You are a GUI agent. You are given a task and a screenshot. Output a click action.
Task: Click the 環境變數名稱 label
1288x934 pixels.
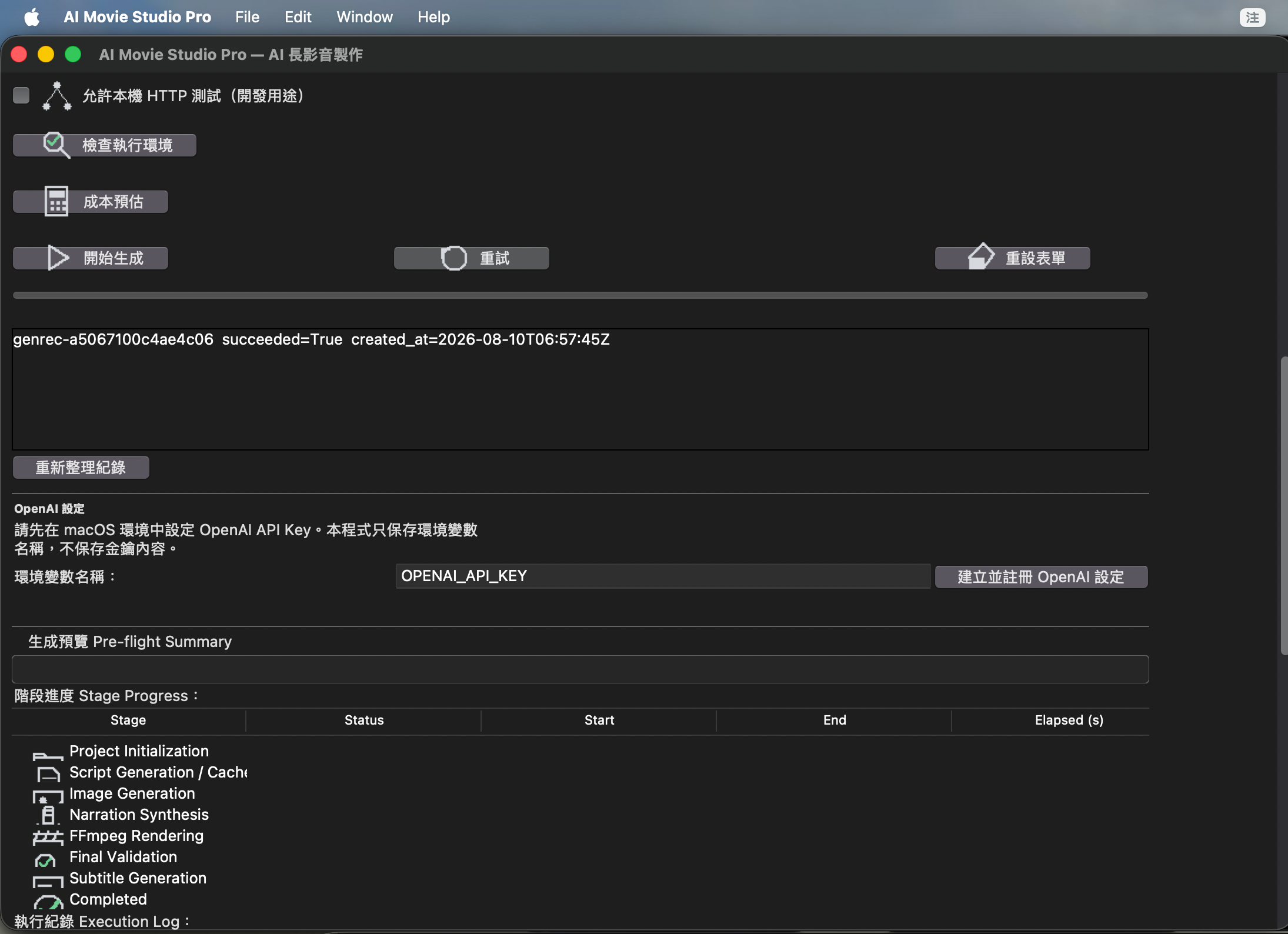(65, 577)
